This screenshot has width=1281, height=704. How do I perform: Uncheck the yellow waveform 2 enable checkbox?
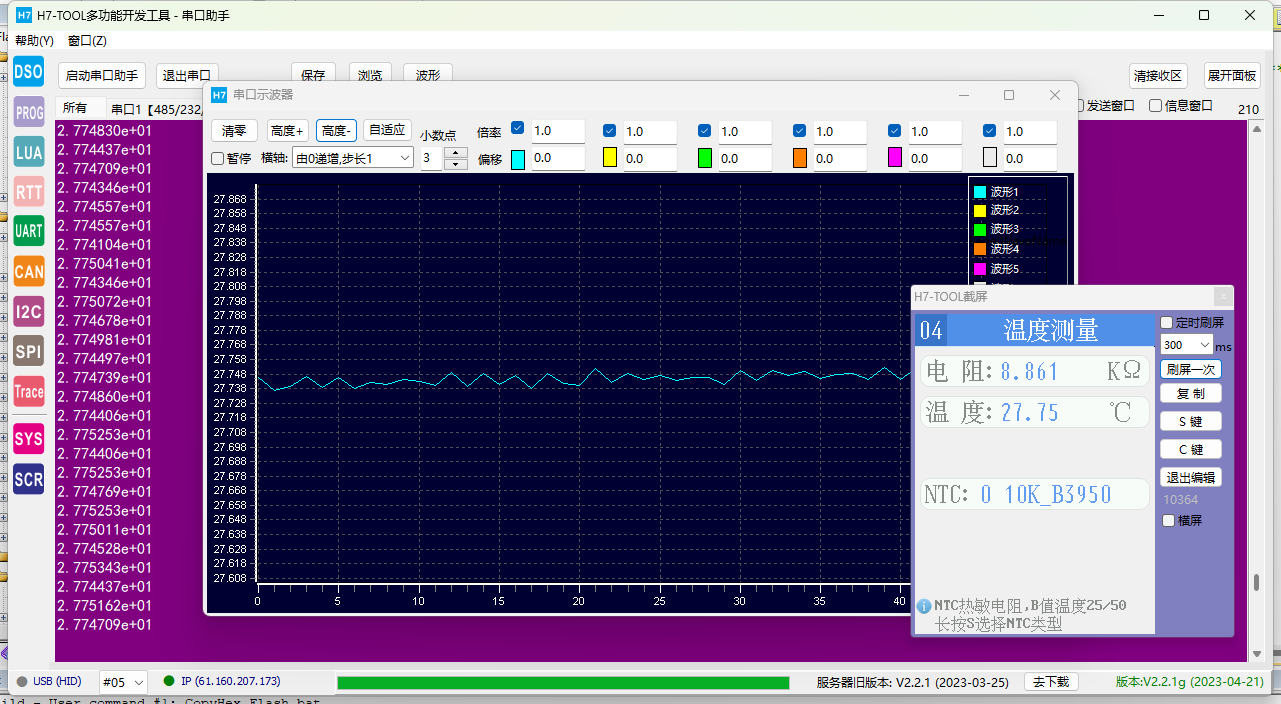[x=610, y=131]
